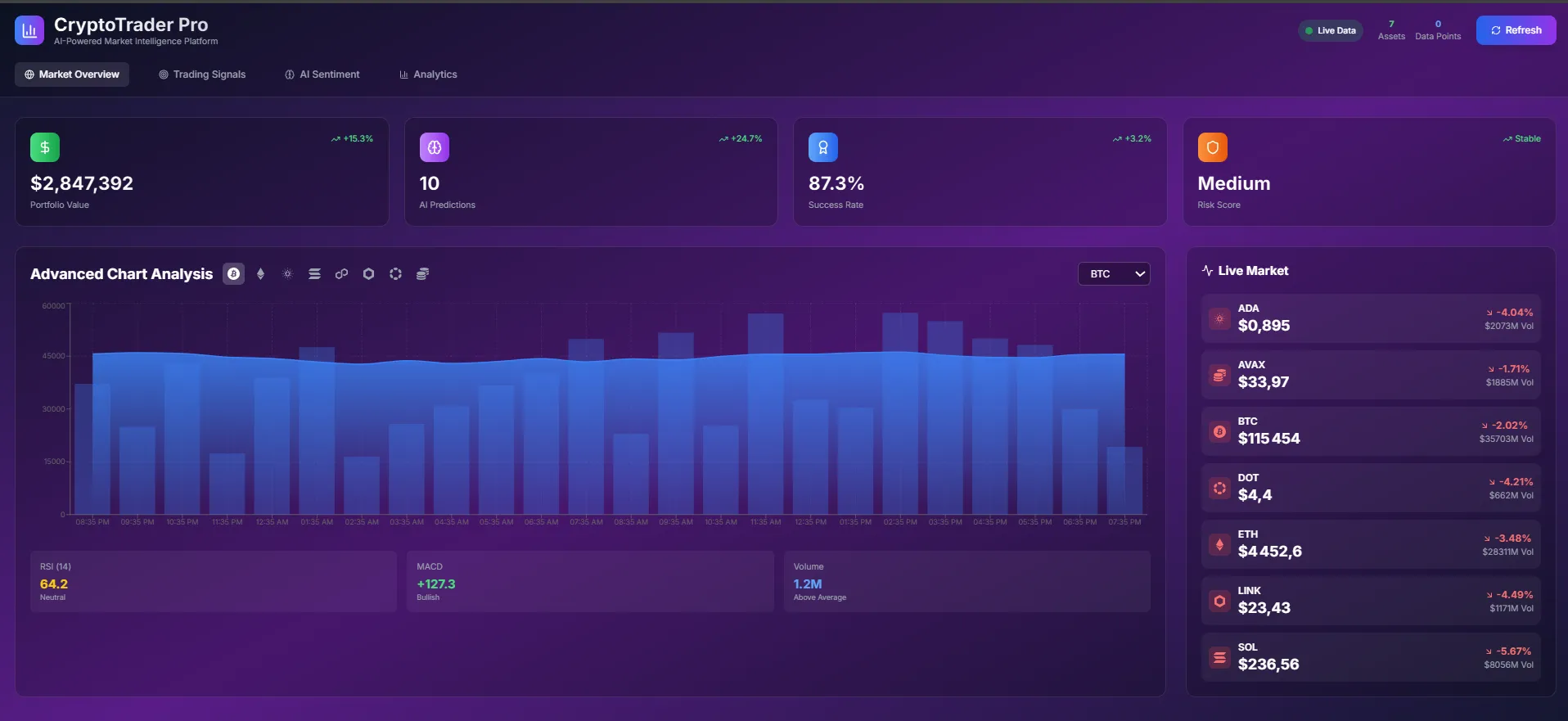1568x721 pixels.
Task: Open the BTC asset dropdown
Action: pyautogui.click(x=1113, y=274)
